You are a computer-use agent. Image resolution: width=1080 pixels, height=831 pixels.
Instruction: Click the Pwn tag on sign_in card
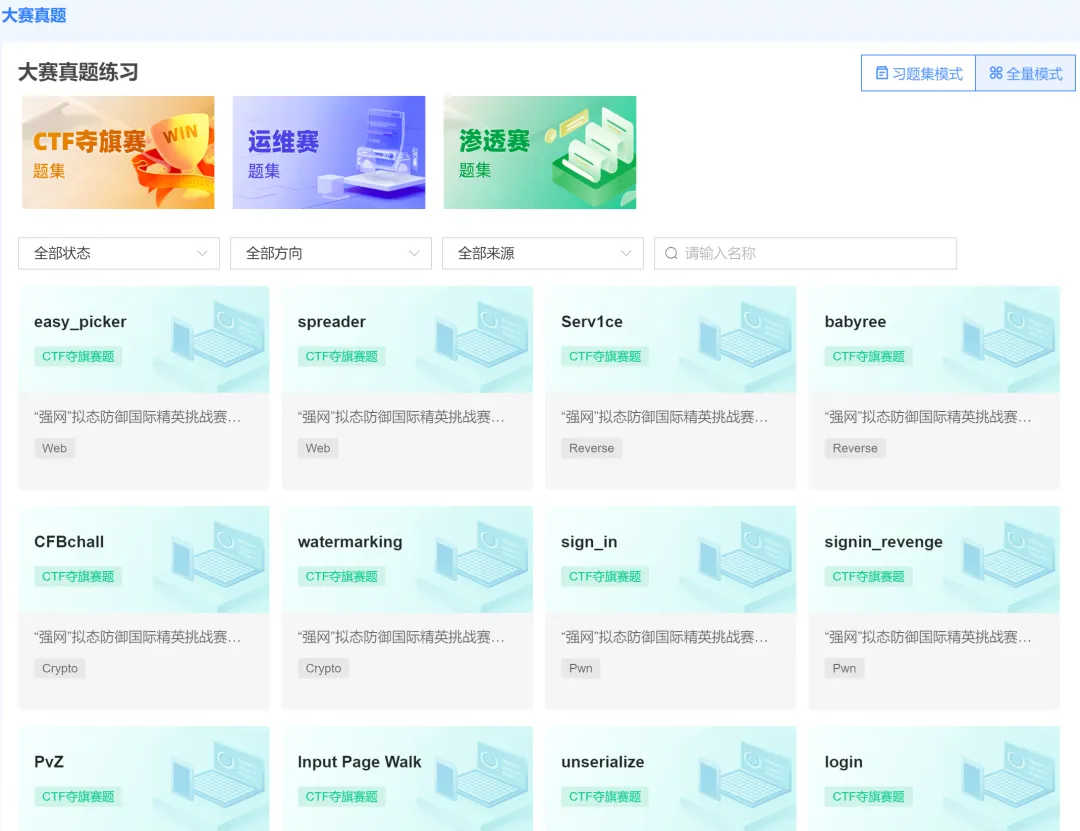click(581, 668)
